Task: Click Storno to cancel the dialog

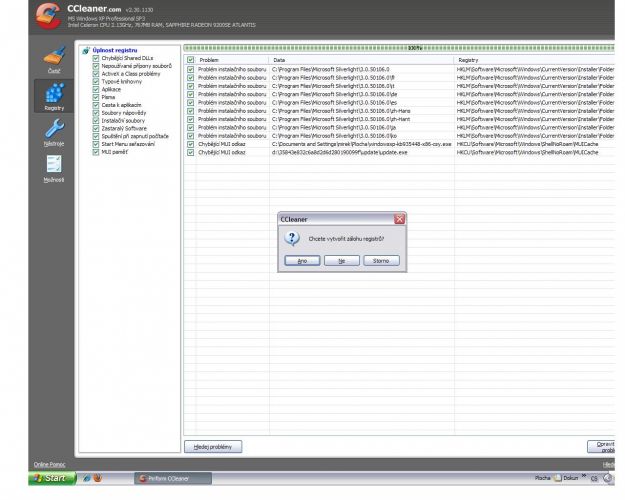Action: point(381,260)
